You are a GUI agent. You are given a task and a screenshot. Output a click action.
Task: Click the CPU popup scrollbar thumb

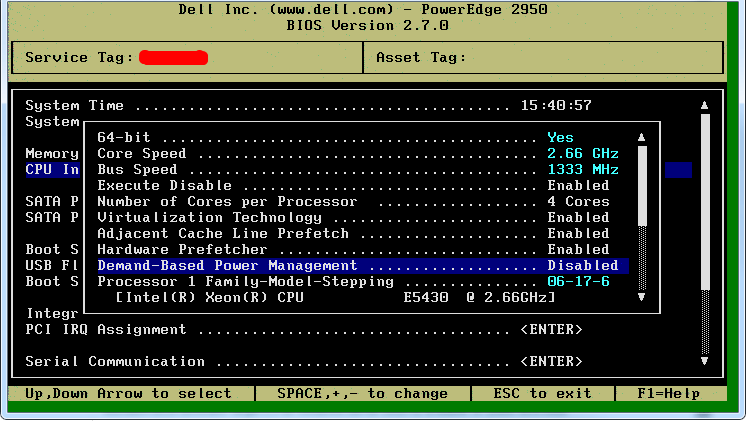point(642,186)
